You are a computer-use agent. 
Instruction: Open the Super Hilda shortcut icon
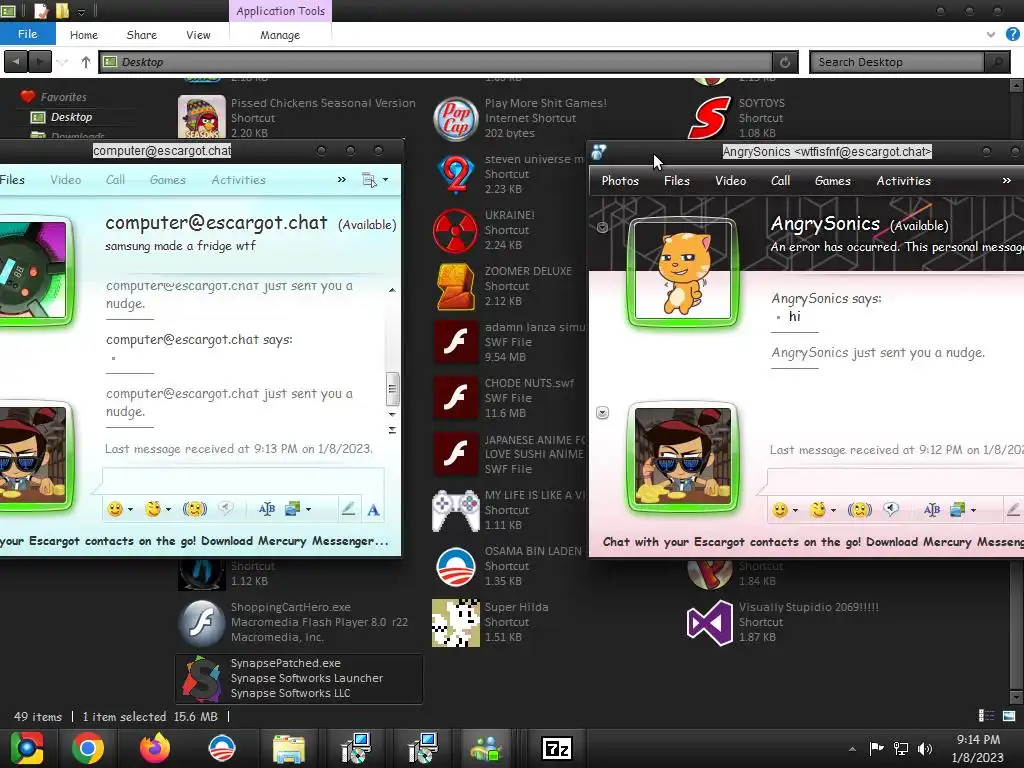coord(455,622)
